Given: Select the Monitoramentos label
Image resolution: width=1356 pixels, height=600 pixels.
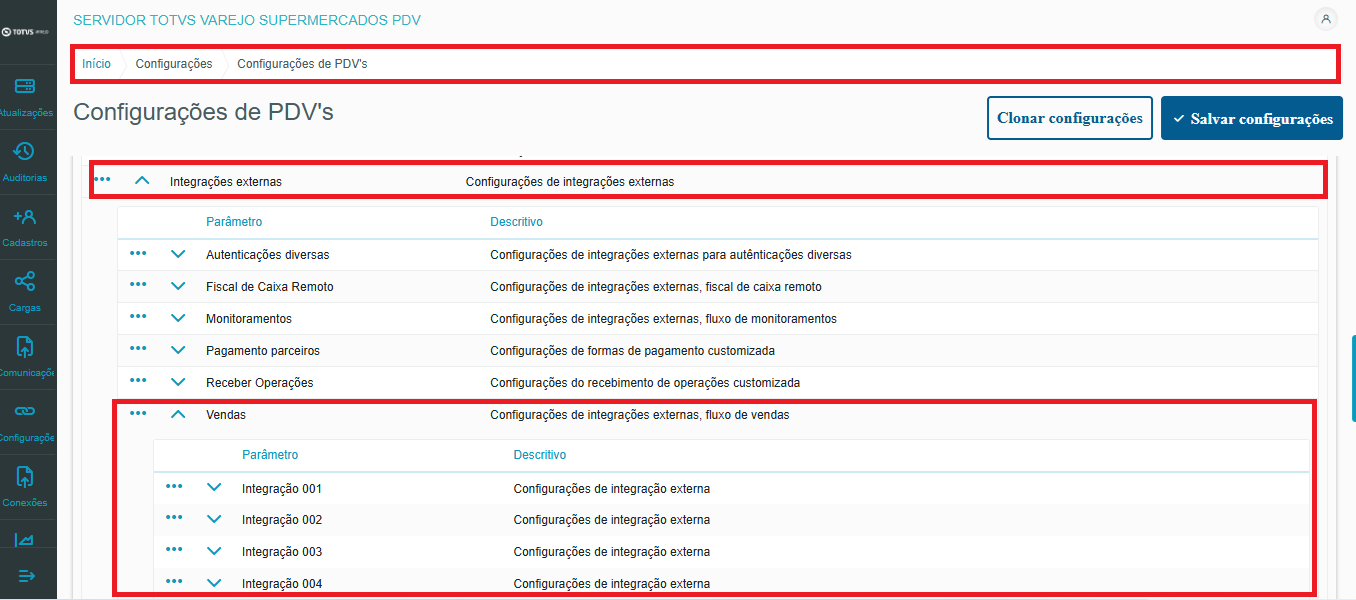Looking at the screenshot, I should click(x=249, y=318).
